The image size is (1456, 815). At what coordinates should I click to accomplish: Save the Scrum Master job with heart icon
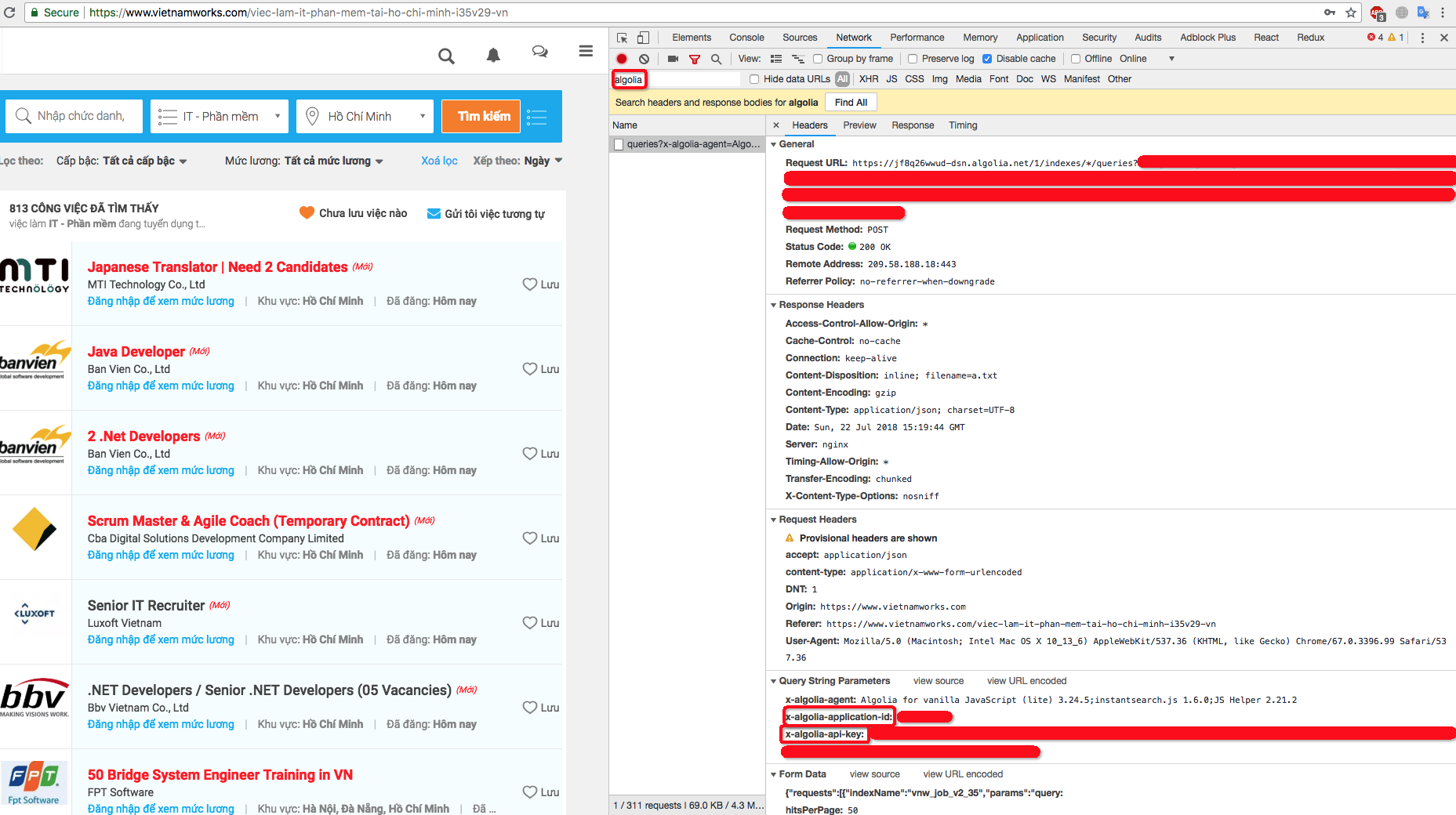(530, 538)
